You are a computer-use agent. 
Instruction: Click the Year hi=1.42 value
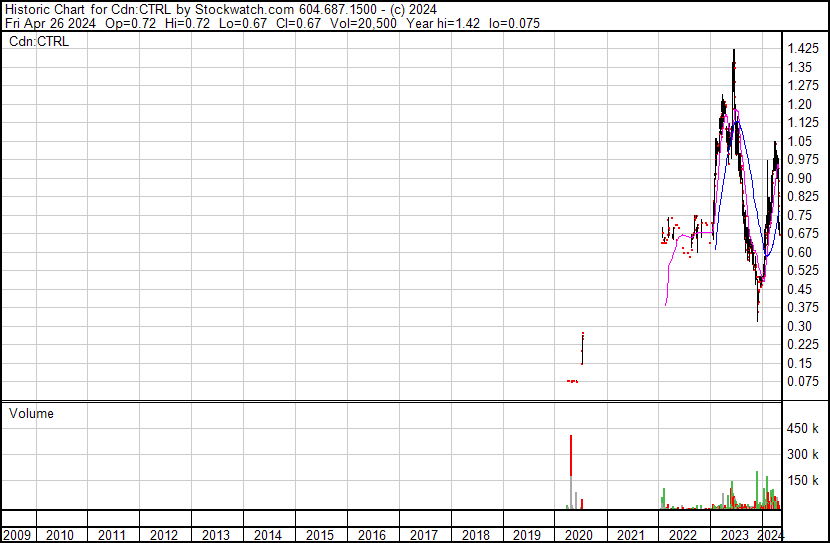point(443,24)
